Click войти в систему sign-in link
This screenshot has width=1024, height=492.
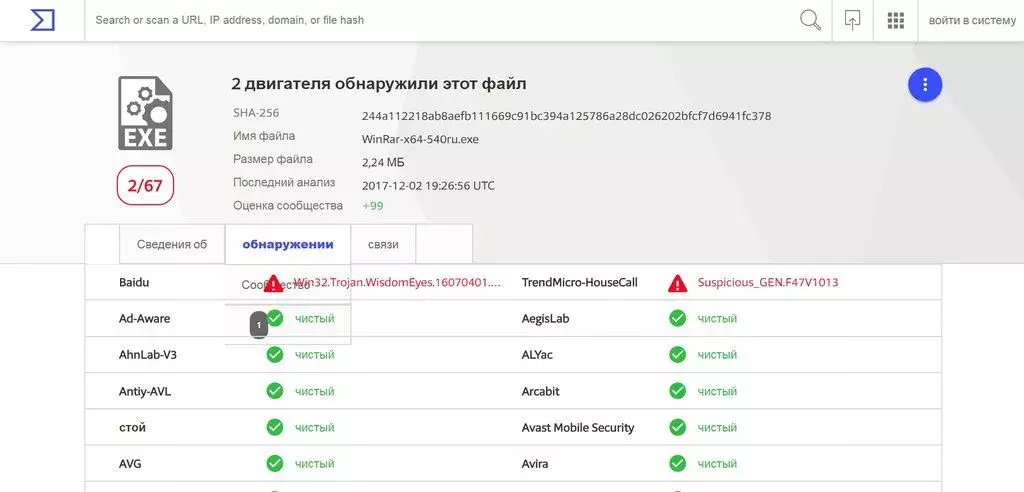pos(972,20)
